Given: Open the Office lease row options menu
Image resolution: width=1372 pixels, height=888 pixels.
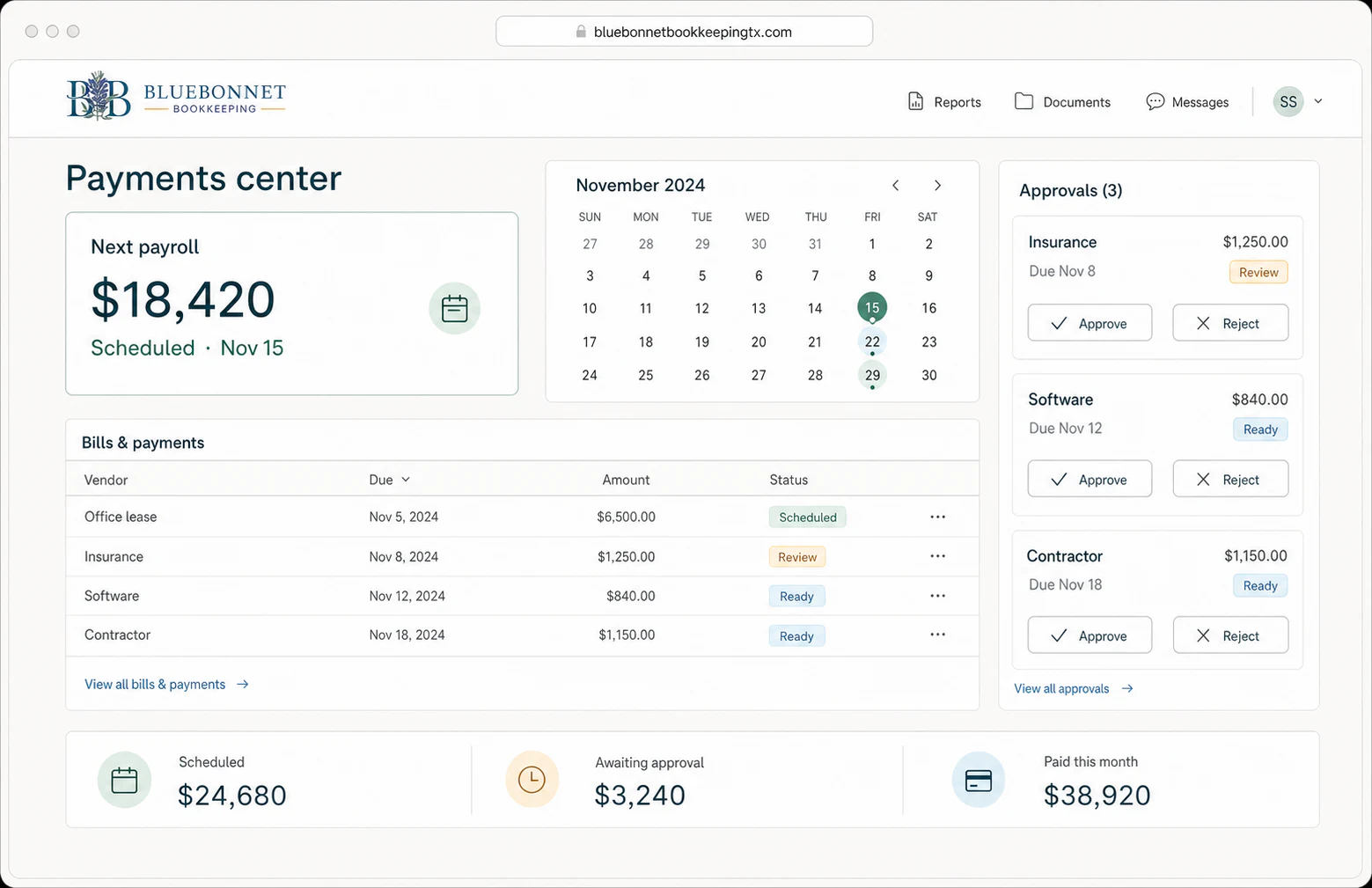Looking at the screenshot, I should [937, 517].
